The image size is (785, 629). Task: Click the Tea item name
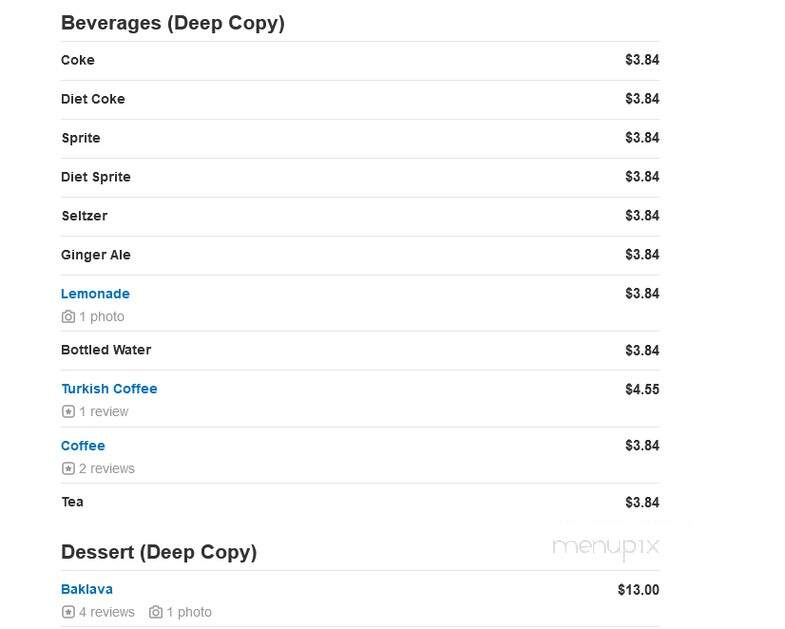(x=72, y=502)
